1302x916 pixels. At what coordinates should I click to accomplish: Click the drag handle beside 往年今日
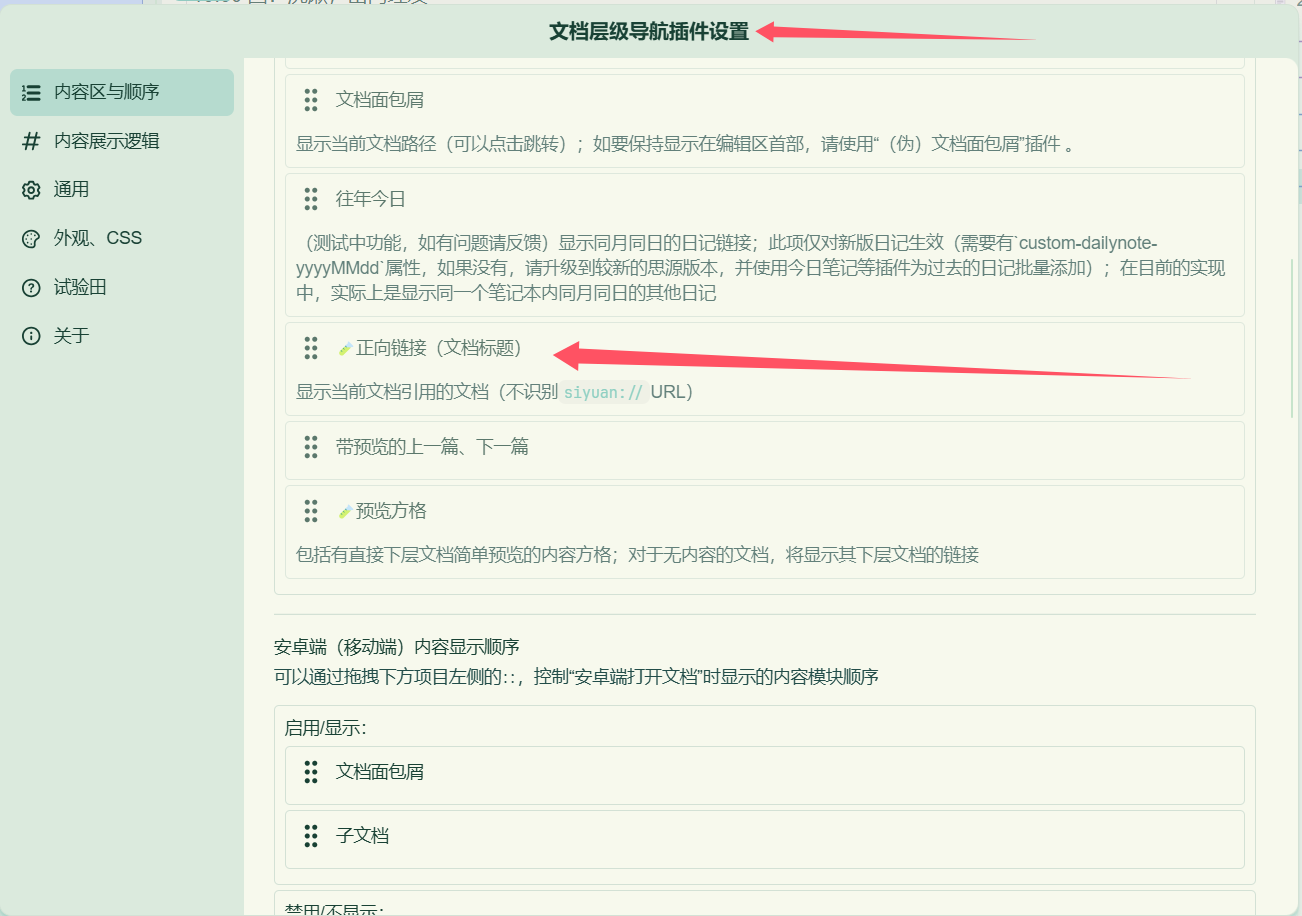(311, 199)
